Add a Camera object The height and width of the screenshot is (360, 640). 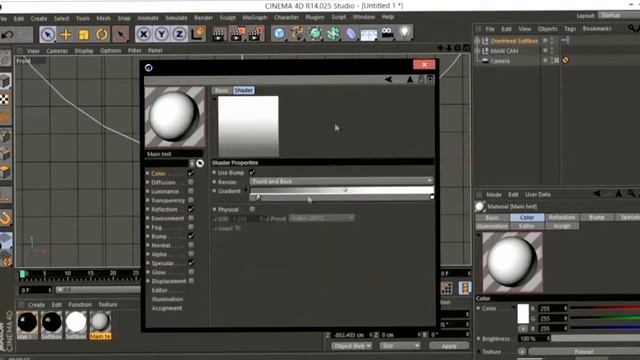click(387, 33)
